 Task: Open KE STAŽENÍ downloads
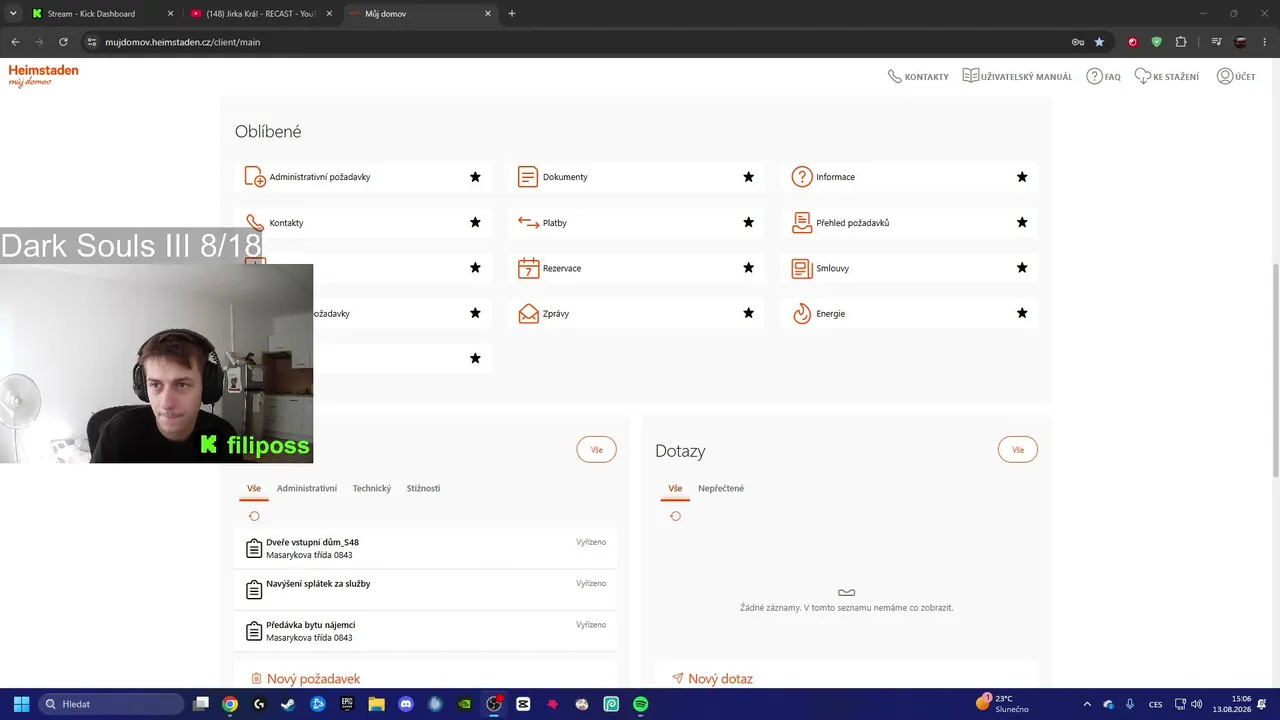point(1166,77)
